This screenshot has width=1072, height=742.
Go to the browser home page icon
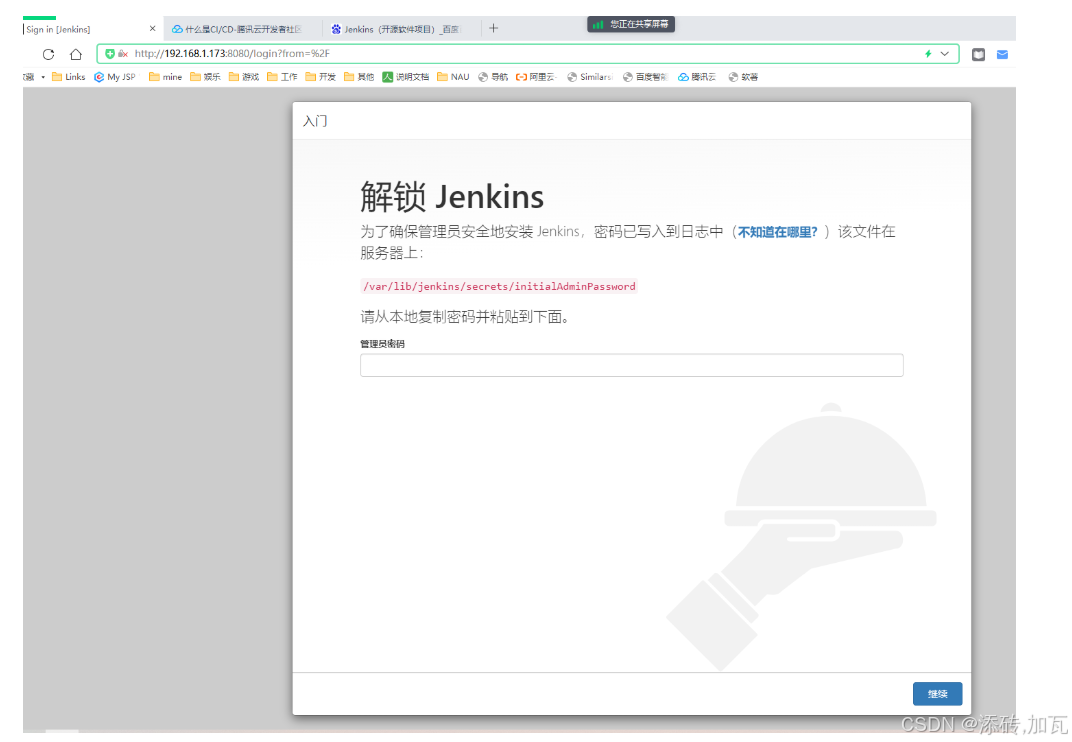[x=76, y=54]
